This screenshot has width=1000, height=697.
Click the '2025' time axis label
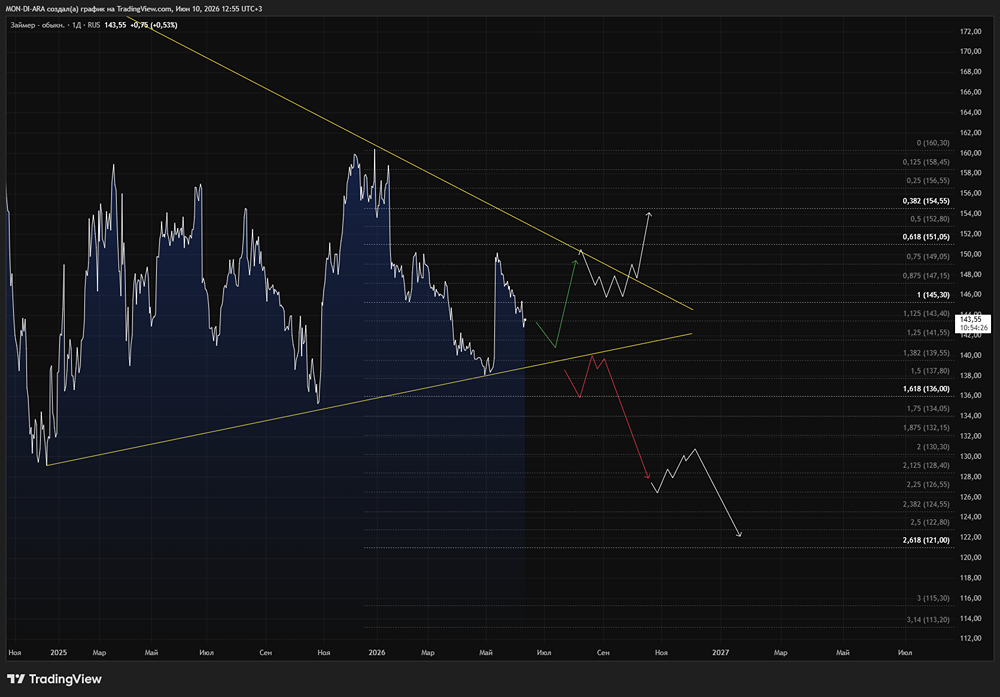click(x=58, y=652)
